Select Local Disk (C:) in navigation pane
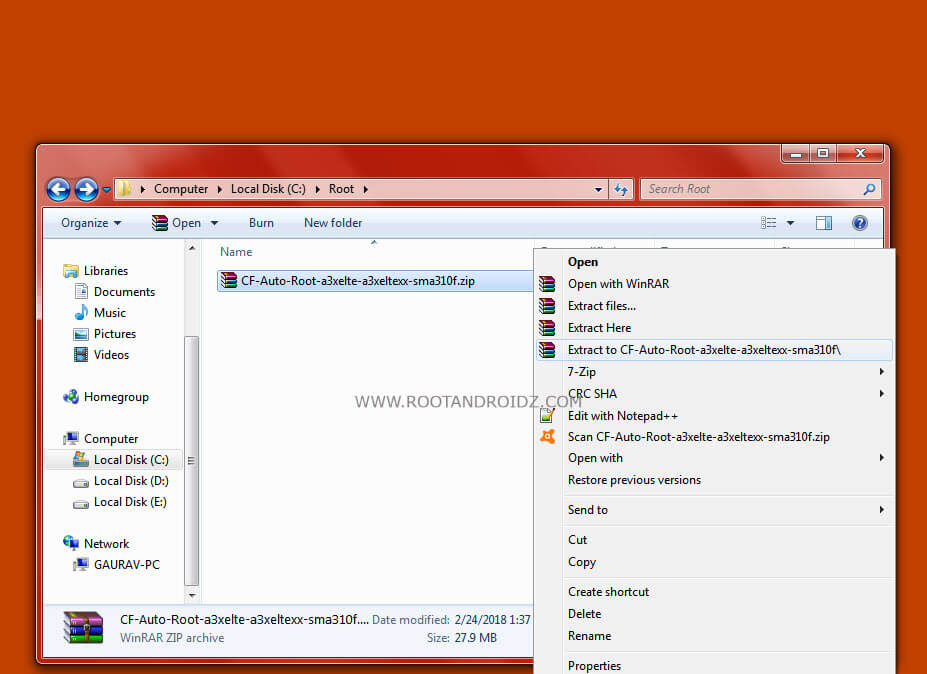The width and height of the screenshot is (927, 674). point(120,460)
